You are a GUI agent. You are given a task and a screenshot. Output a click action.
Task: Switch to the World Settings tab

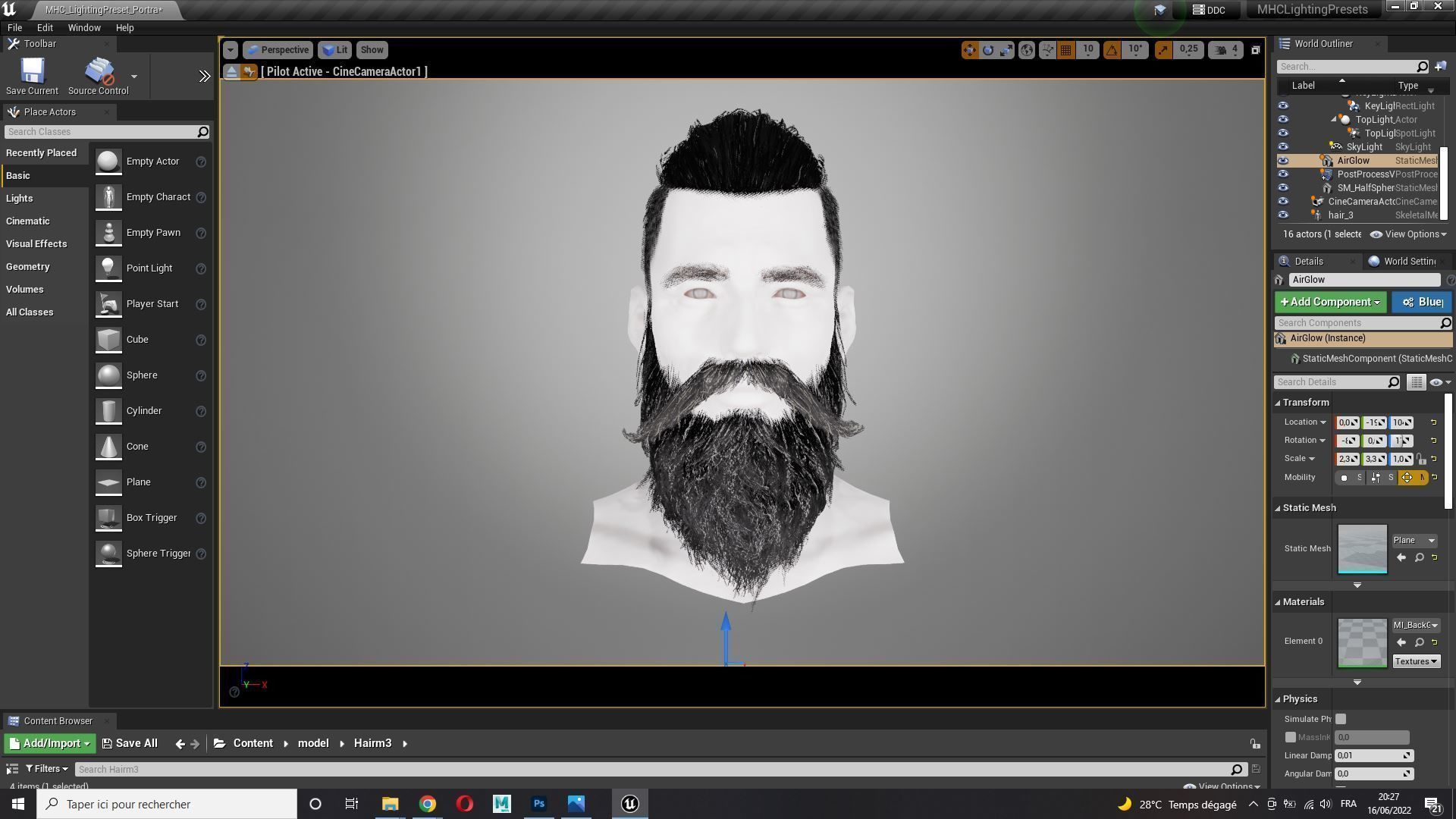click(x=1403, y=262)
